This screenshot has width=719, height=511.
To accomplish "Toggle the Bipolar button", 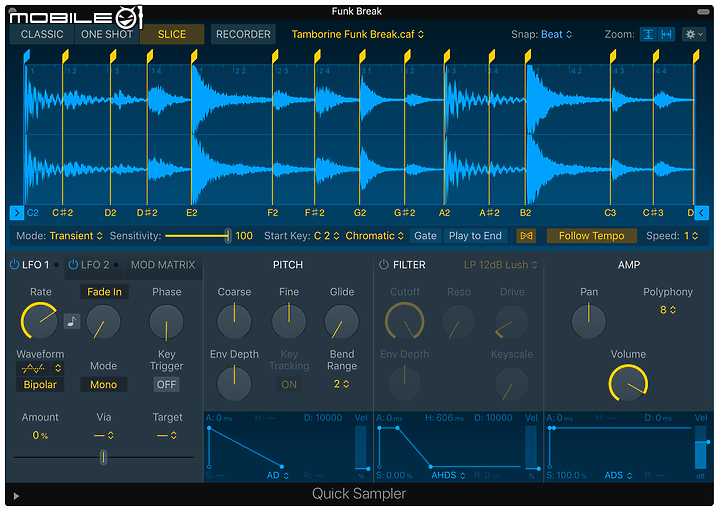I will [x=40, y=384].
